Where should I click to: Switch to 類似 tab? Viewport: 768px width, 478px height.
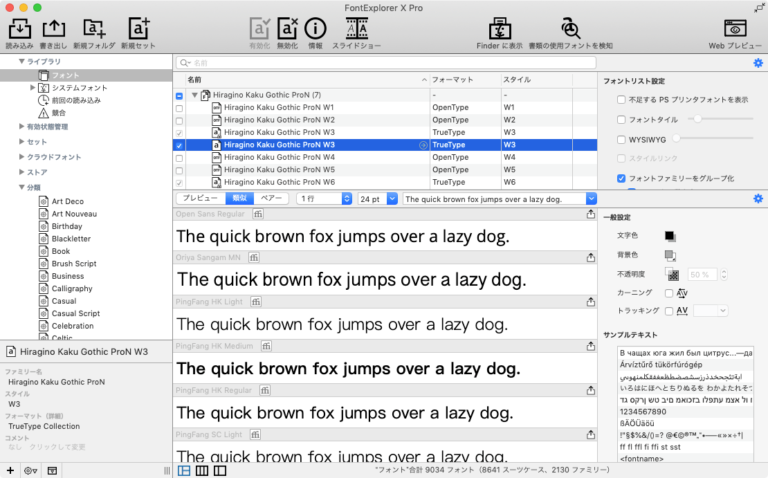[240, 198]
